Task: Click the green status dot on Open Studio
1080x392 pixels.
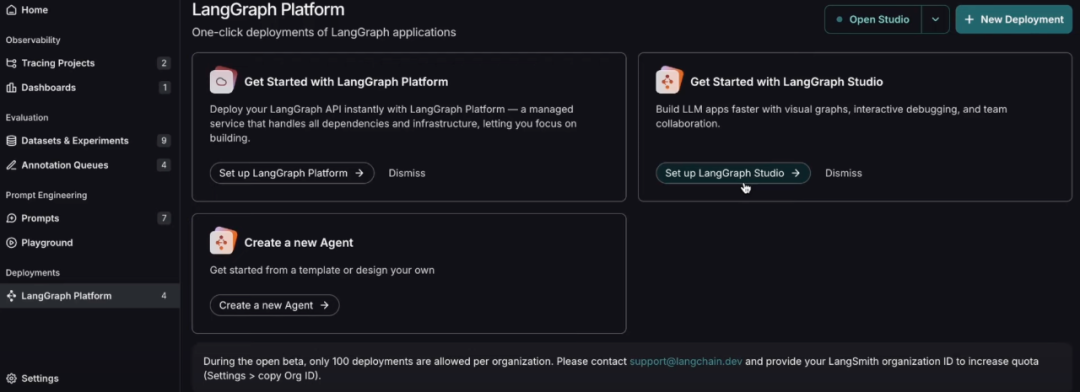Action: 839,19
